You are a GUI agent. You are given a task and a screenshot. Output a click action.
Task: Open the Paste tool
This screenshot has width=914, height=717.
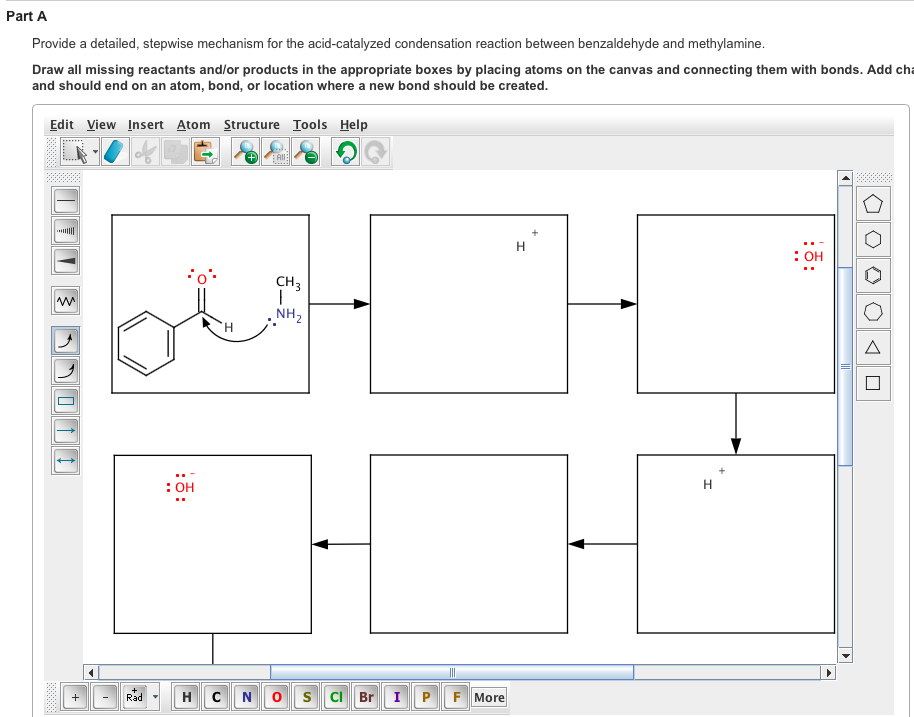[202, 150]
